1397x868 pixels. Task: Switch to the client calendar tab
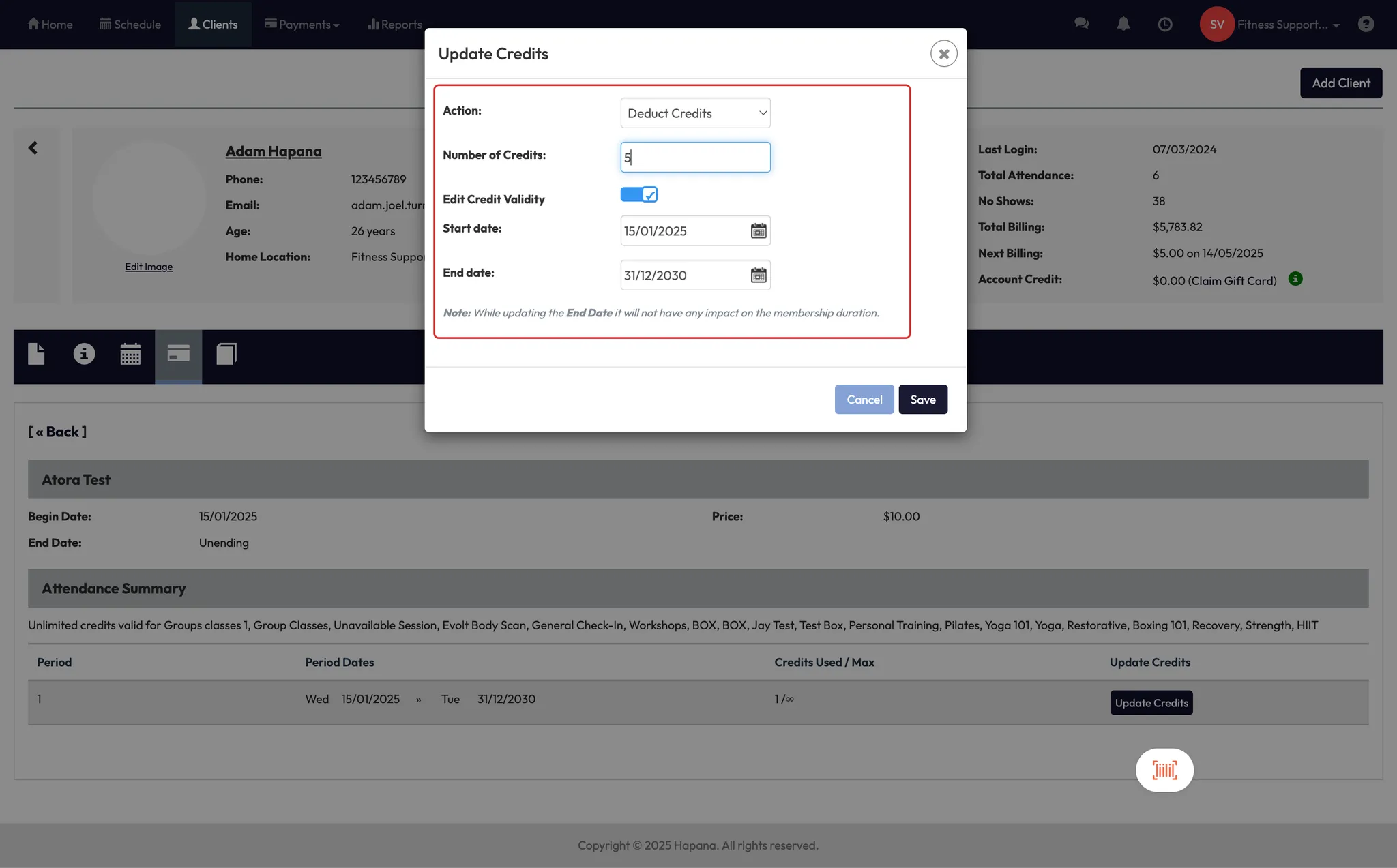coord(130,355)
